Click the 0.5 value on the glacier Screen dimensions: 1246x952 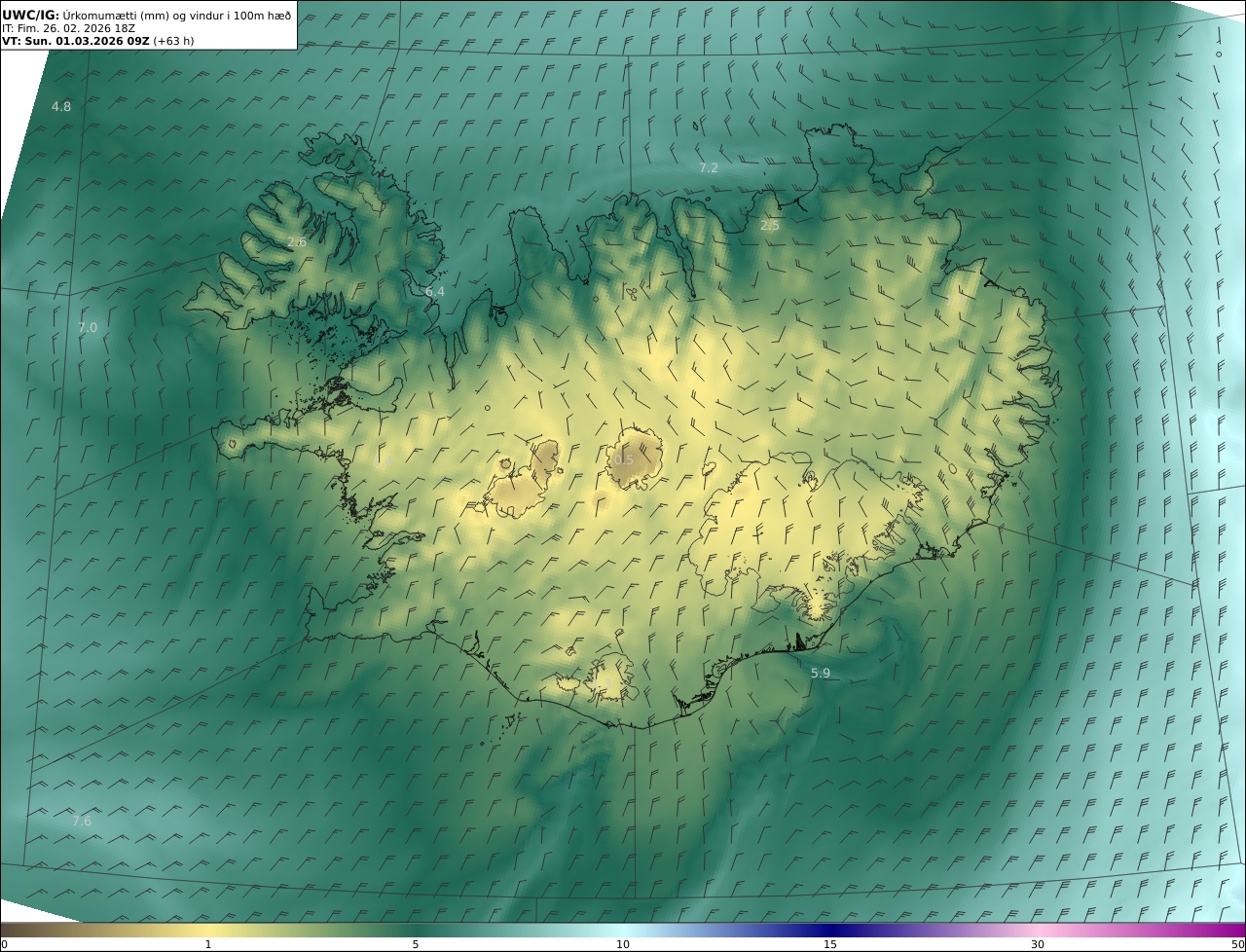[624, 460]
